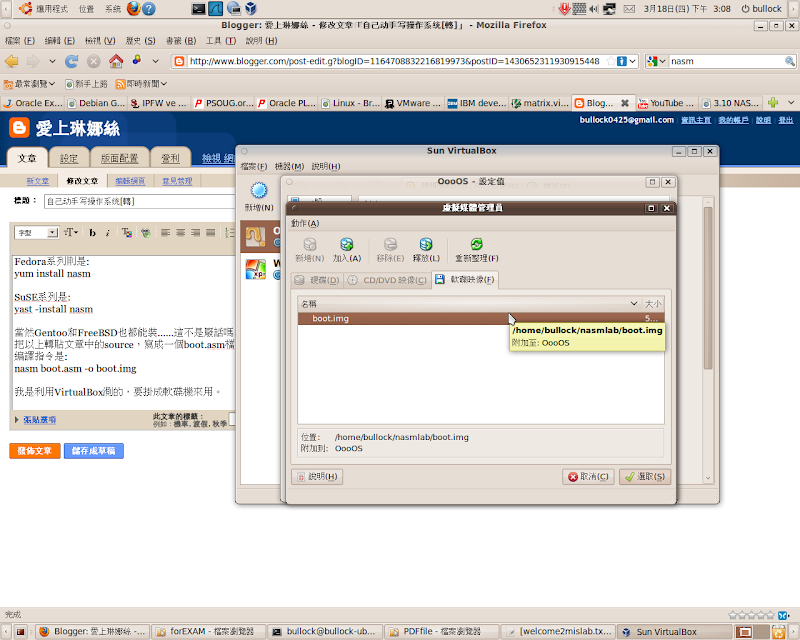
Task: Click bullock user session button
Action: click(761, 9)
